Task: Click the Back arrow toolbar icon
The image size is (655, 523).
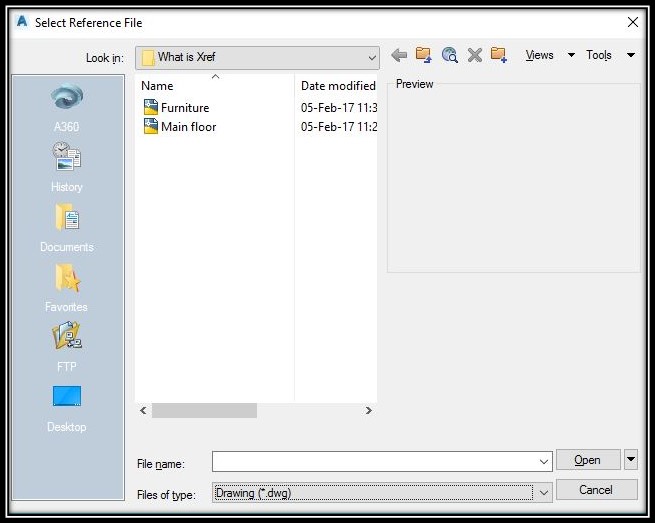Action: pos(399,55)
